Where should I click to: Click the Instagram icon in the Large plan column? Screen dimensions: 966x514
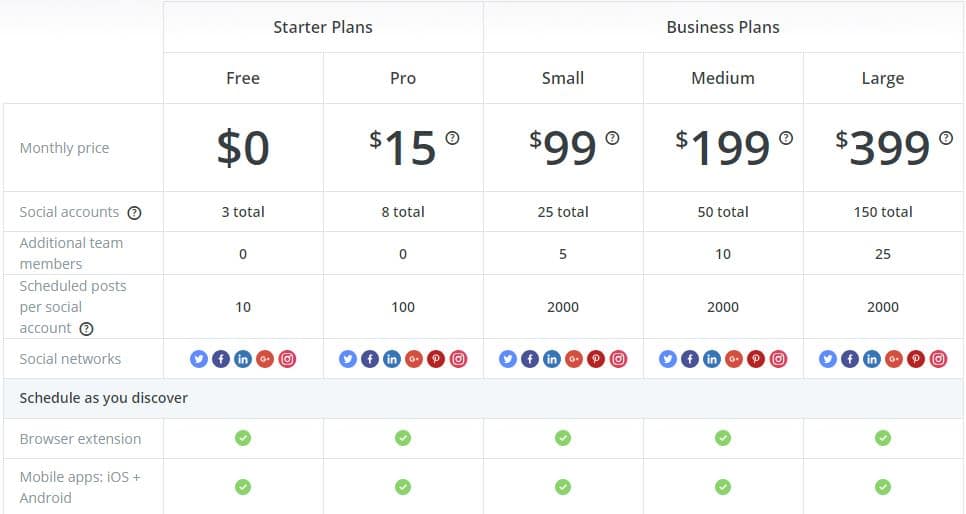pyautogui.click(x=938, y=359)
